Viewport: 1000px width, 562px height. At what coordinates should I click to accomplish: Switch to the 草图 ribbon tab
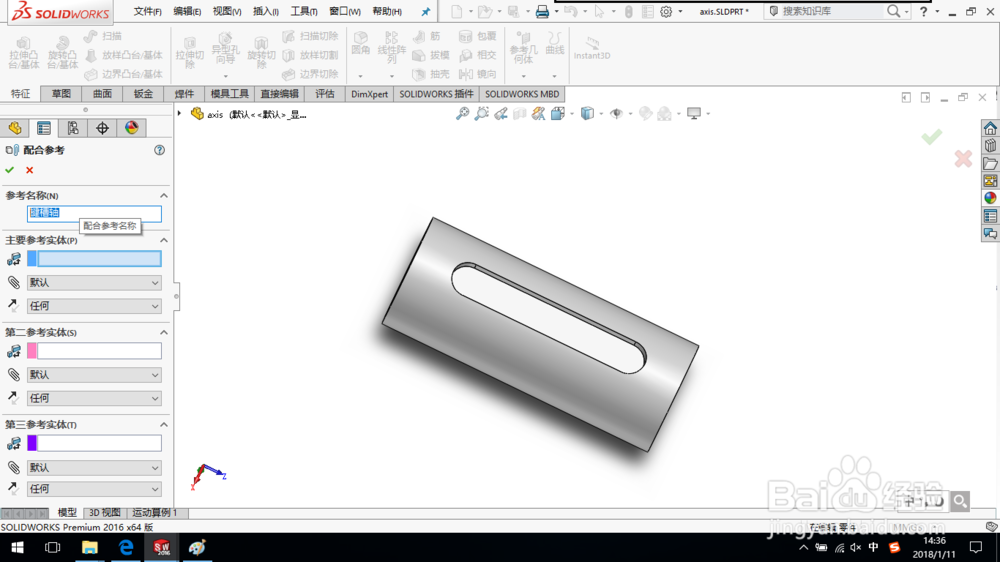point(61,94)
